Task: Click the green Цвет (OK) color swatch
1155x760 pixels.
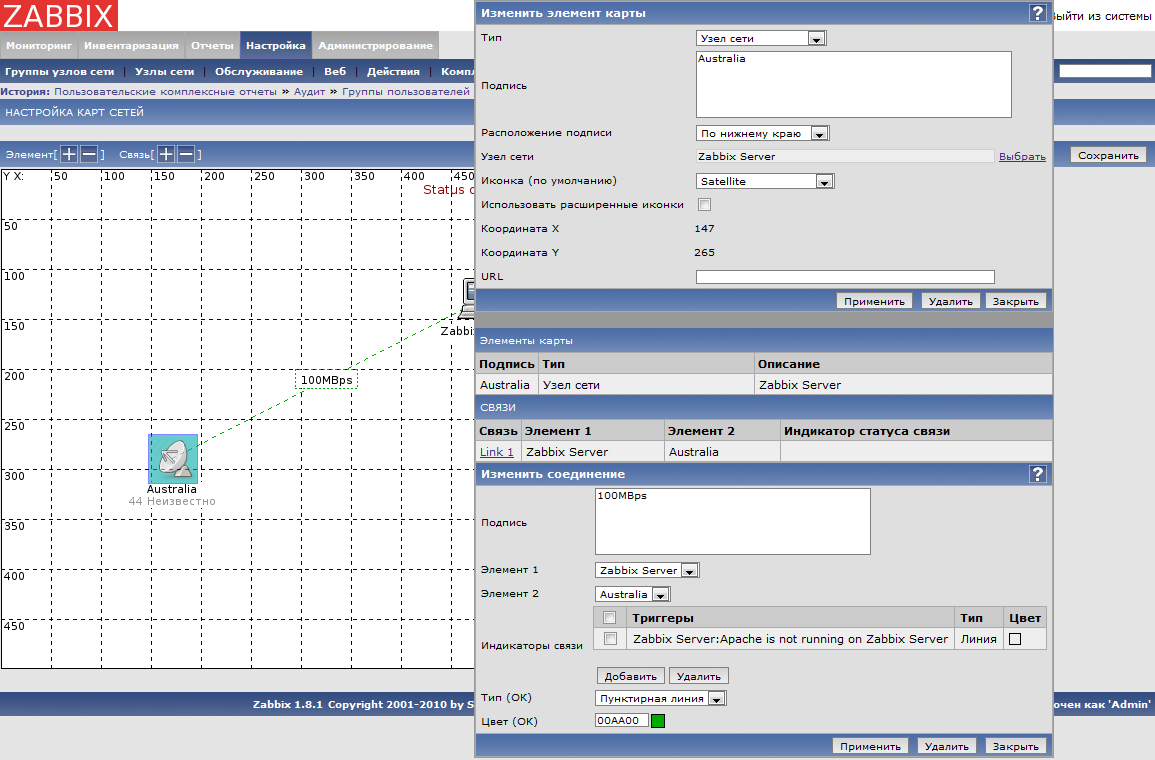Action: pos(658,721)
